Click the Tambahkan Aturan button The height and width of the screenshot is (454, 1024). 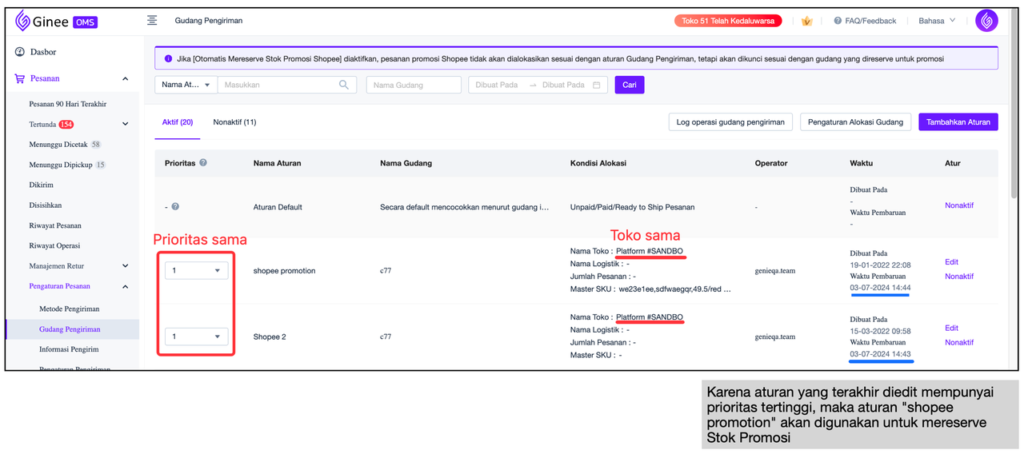pyautogui.click(x=958, y=122)
